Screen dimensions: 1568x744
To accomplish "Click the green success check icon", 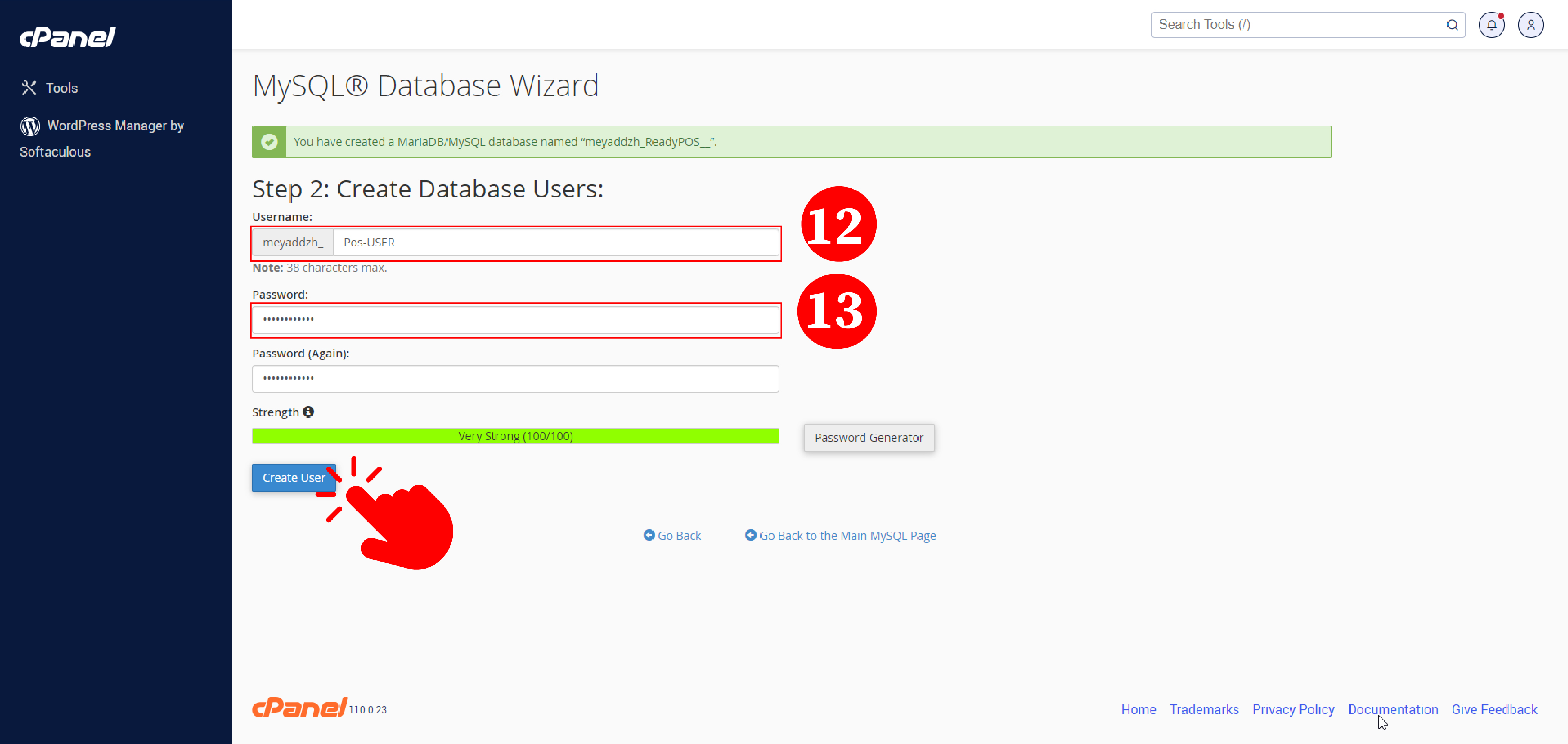I will [269, 142].
